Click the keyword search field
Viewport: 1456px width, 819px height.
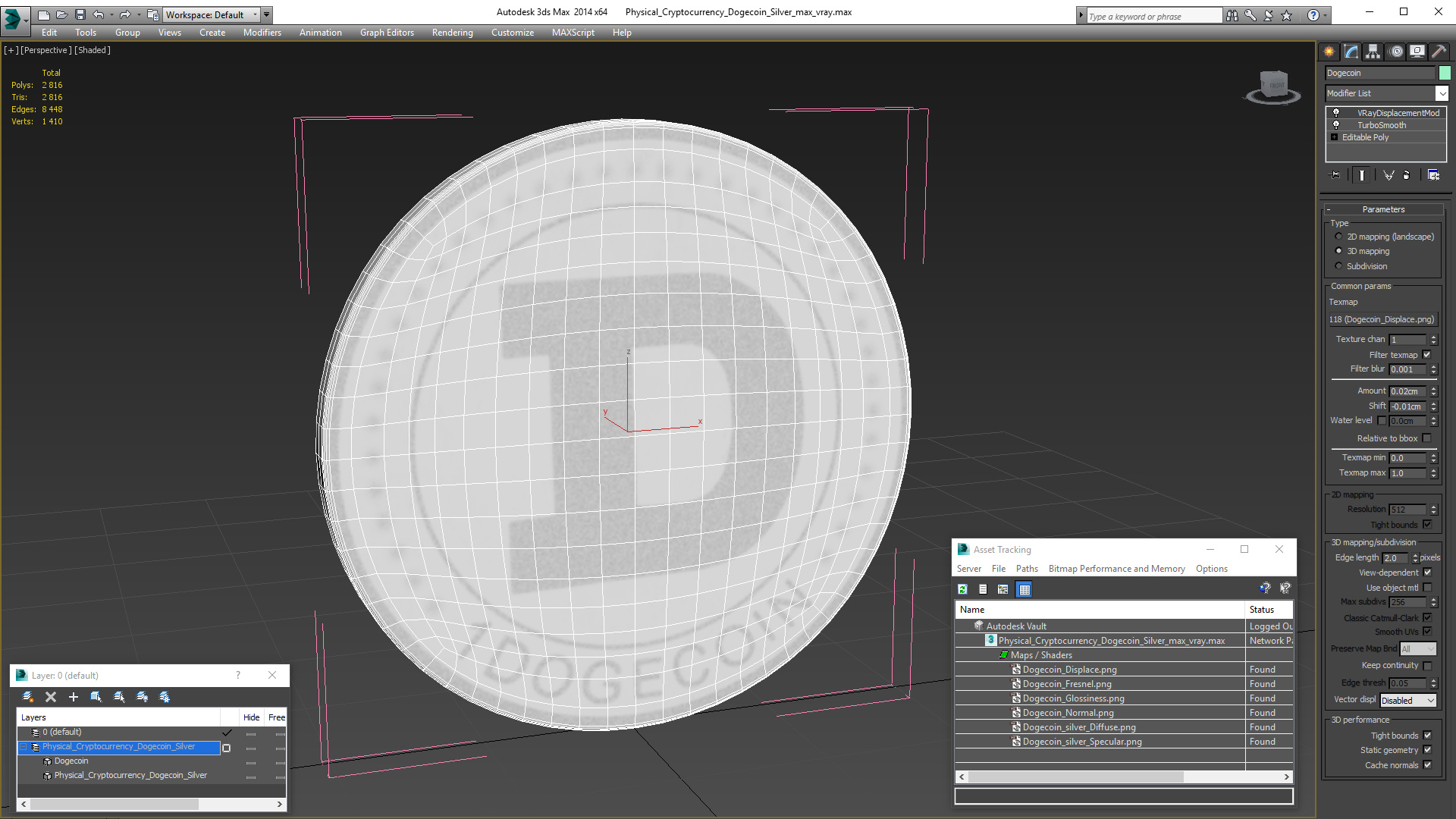(1154, 16)
